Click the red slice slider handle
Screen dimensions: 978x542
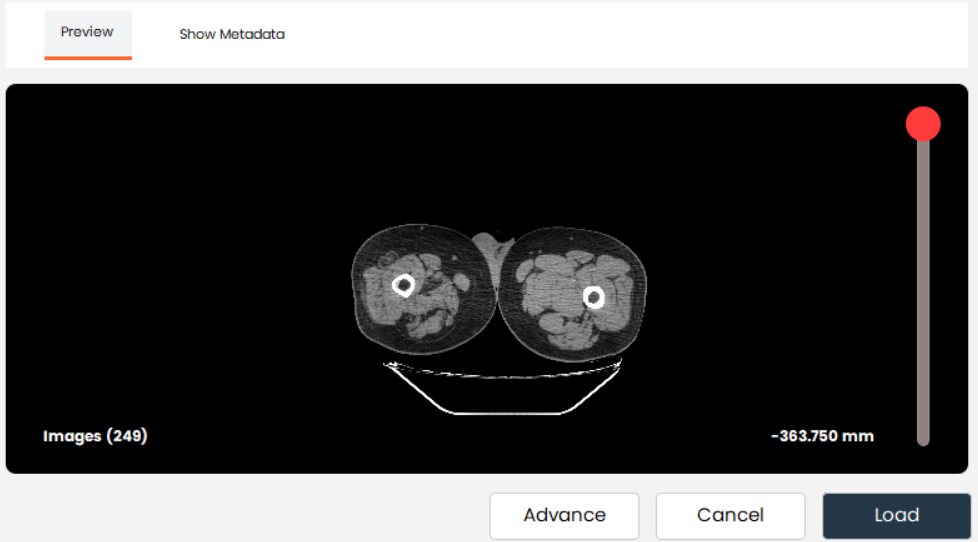pyautogui.click(x=922, y=124)
